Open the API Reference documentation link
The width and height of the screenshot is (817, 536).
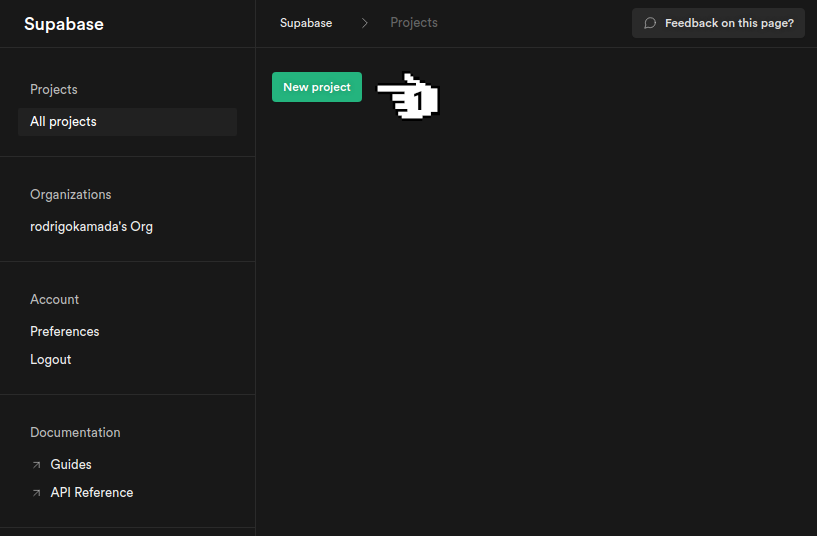tap(92, 492)
